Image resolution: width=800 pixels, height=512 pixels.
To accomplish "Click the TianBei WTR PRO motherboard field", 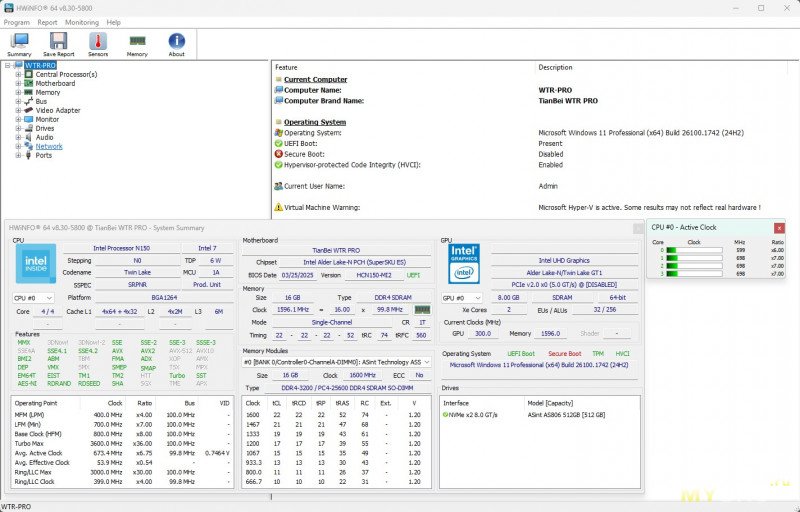I will point(336,250).
